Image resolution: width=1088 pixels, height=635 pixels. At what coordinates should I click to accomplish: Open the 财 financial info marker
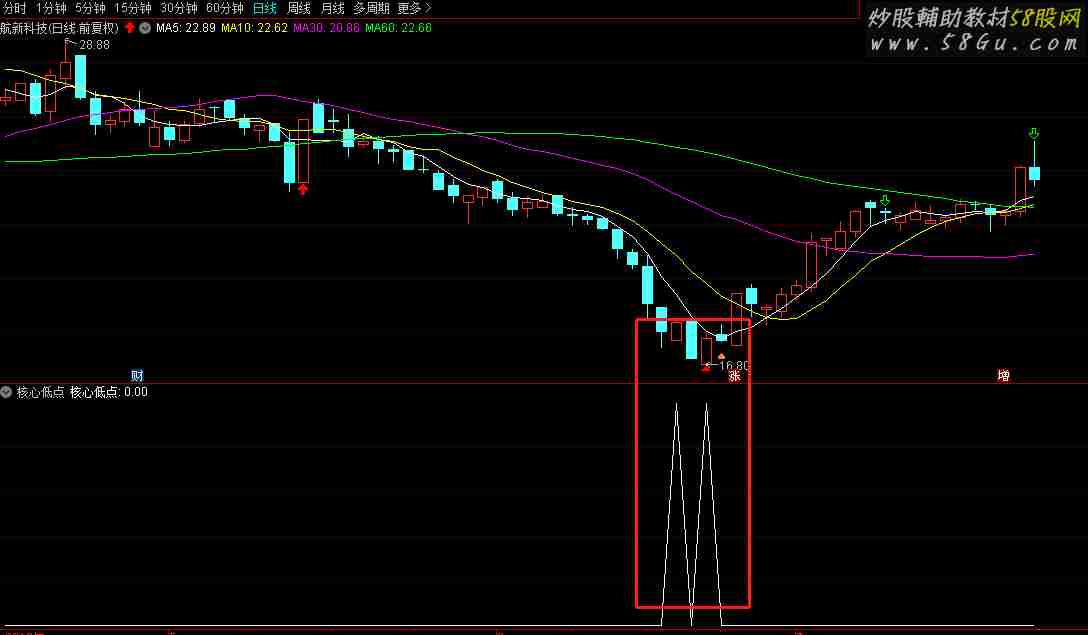(137, 375)
